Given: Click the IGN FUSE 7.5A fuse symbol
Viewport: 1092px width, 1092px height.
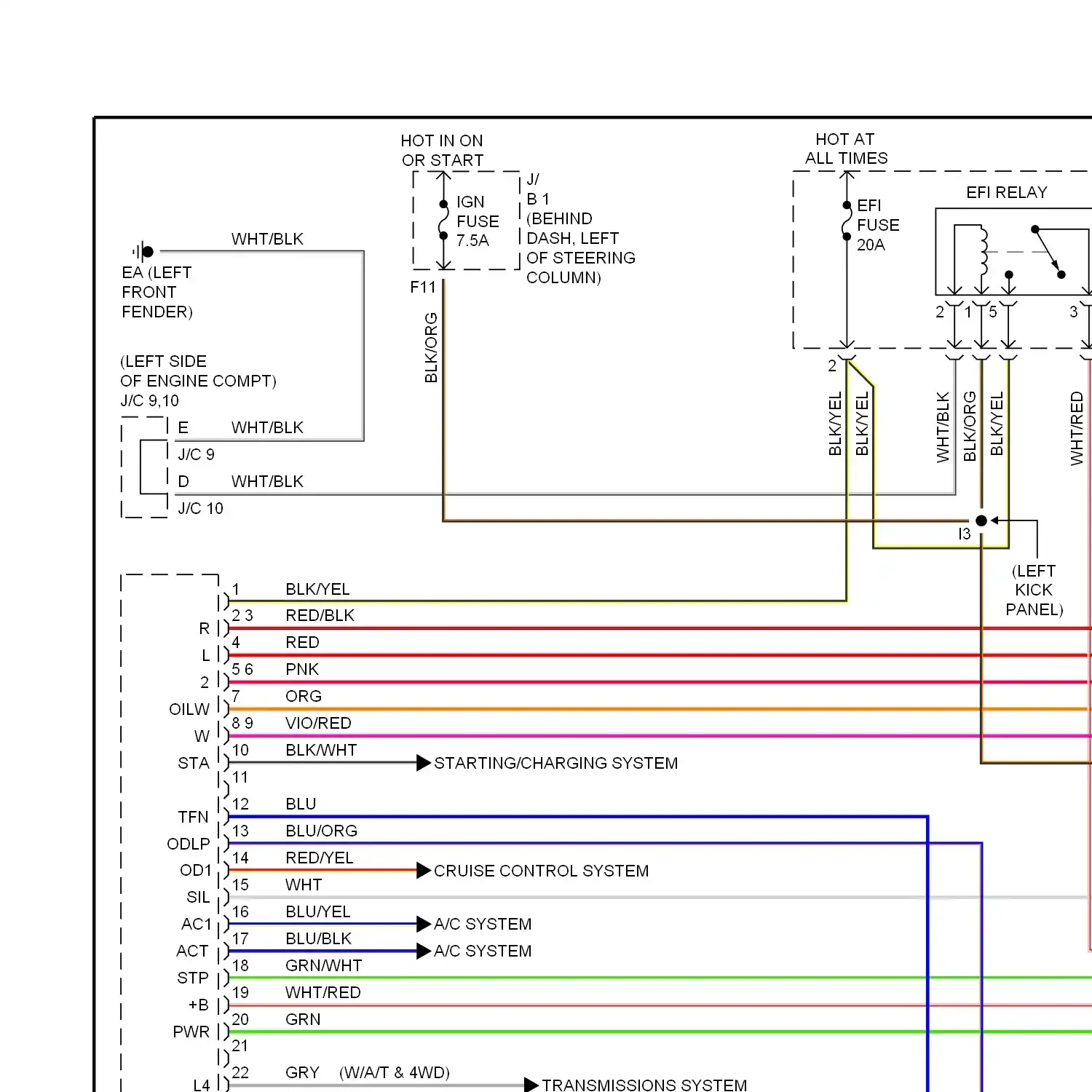Looking at the screenshot, I should click(x=443, y=220).
